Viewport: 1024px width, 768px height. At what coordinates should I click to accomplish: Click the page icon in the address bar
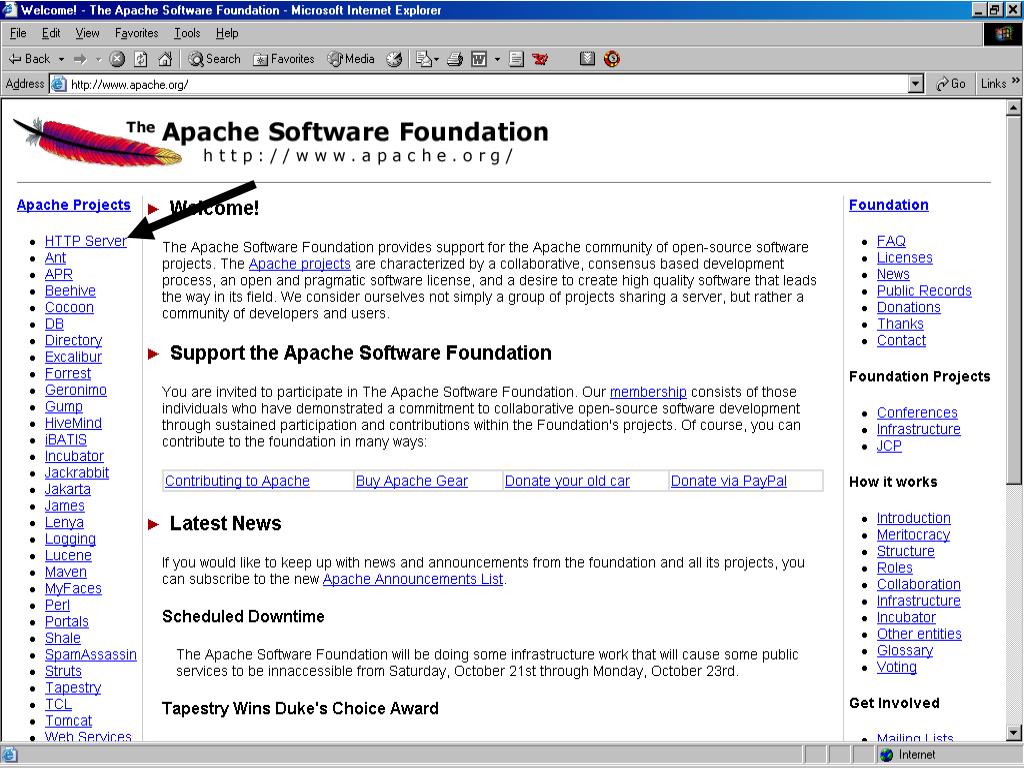pyautogui.click(x=59, y=84)
